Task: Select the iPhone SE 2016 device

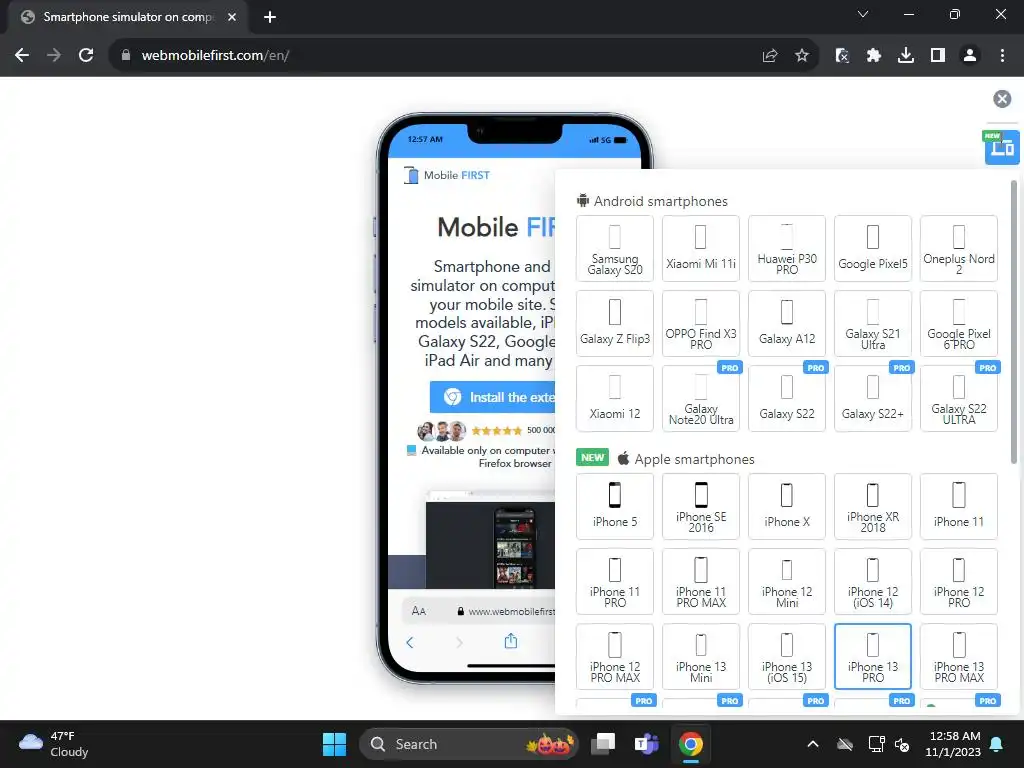Action: [x=701, y=507]
